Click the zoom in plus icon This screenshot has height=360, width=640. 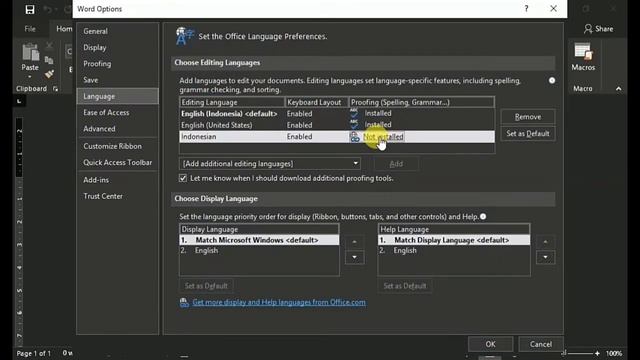click(x=597, y=353)
